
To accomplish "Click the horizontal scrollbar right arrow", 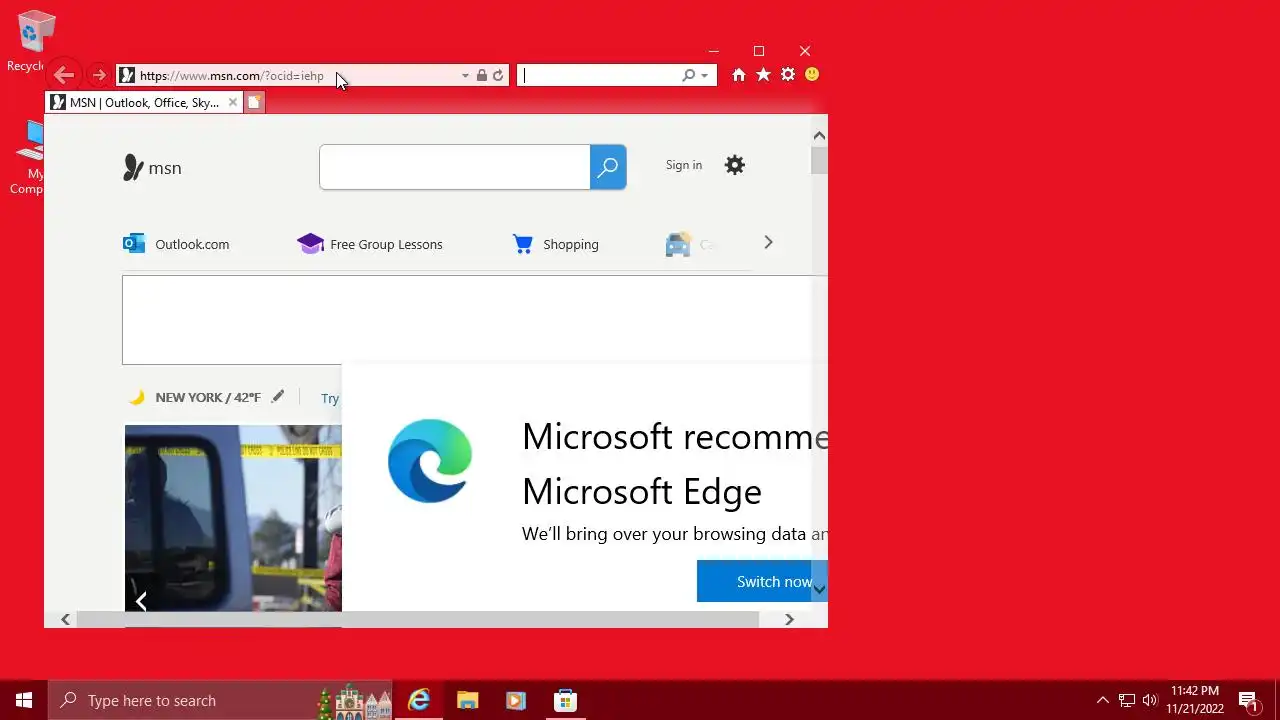I will [x=789, y=620].
